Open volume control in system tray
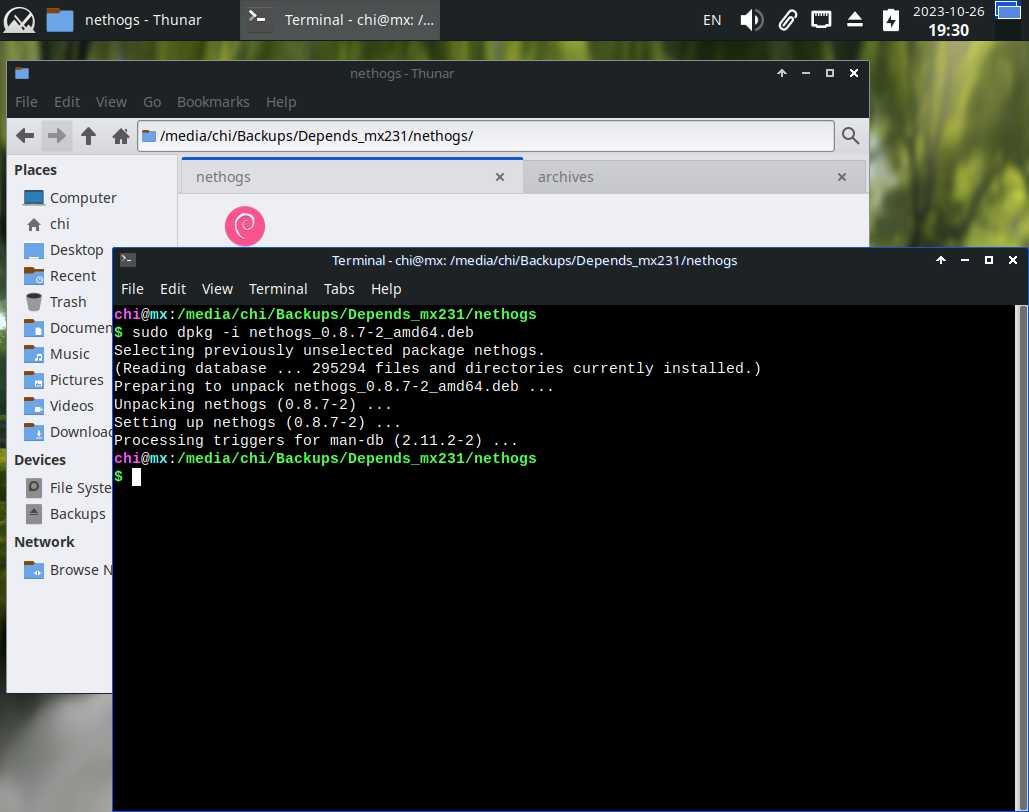 pyautogui.click(x=751, y=20)
